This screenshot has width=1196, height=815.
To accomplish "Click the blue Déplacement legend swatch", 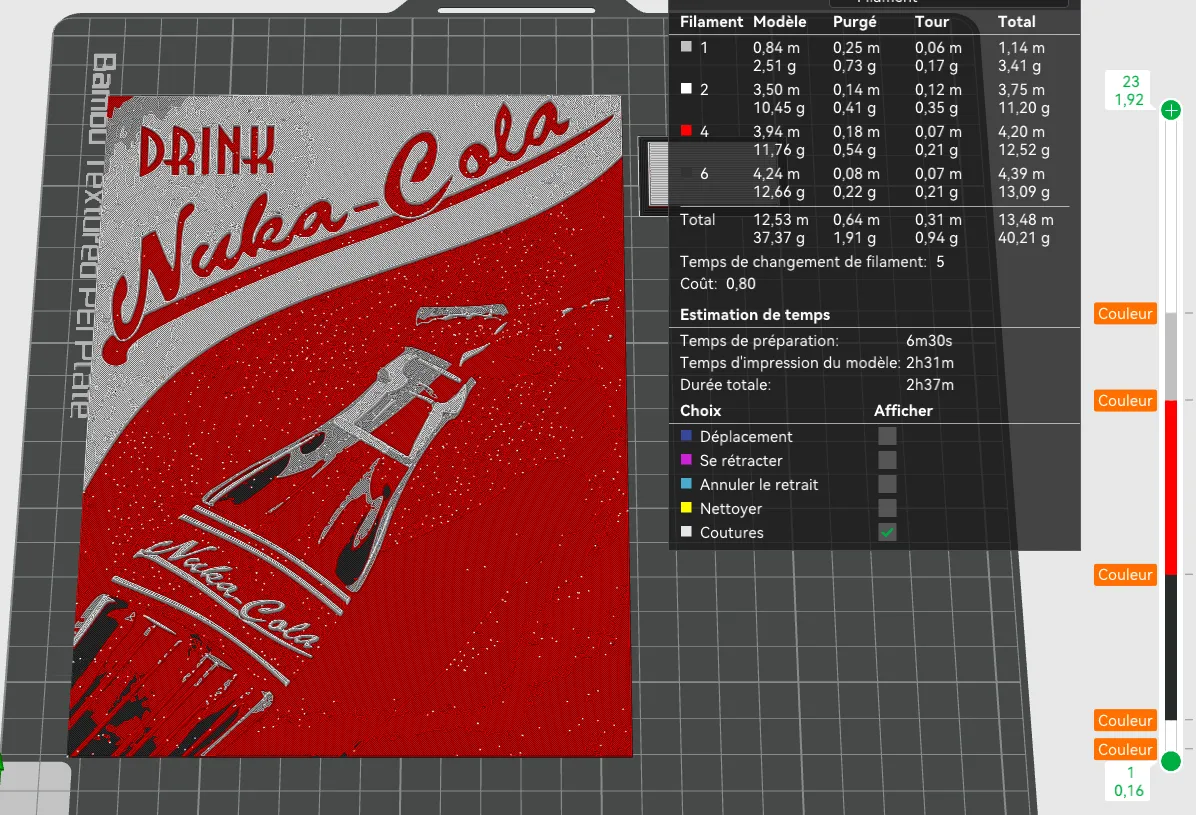I will pyautogui.click(x=686, y=436).
